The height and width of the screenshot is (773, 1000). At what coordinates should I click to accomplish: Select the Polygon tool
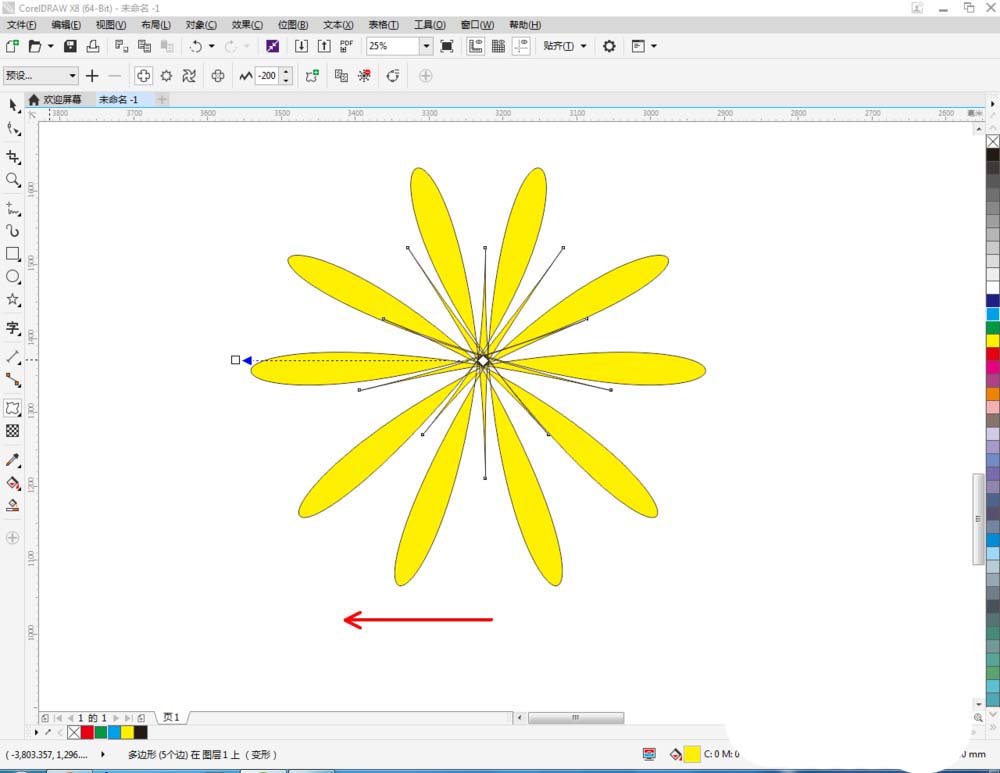13,301
